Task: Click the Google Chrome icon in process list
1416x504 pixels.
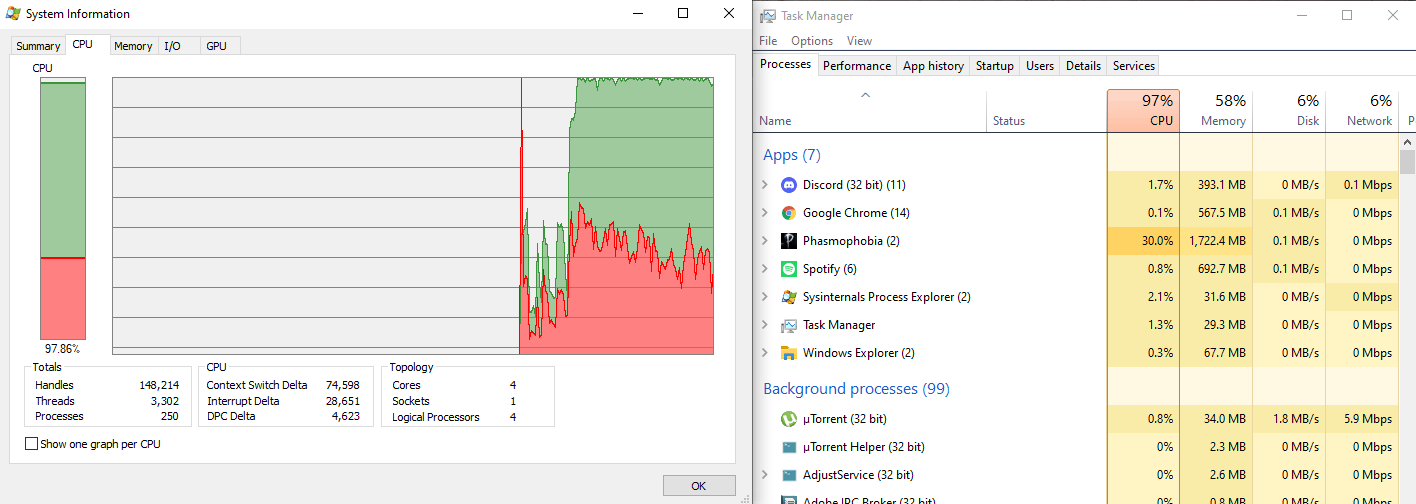Action: 788,213
